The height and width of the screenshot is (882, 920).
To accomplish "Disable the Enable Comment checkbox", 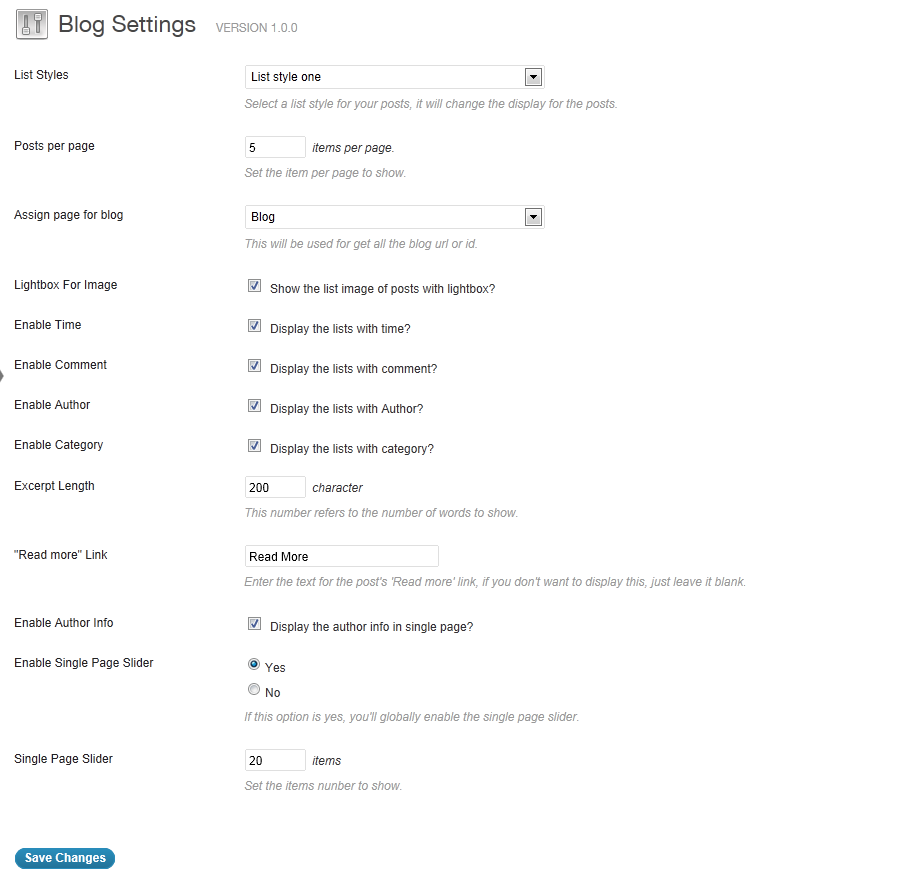I will coord(254,366).
